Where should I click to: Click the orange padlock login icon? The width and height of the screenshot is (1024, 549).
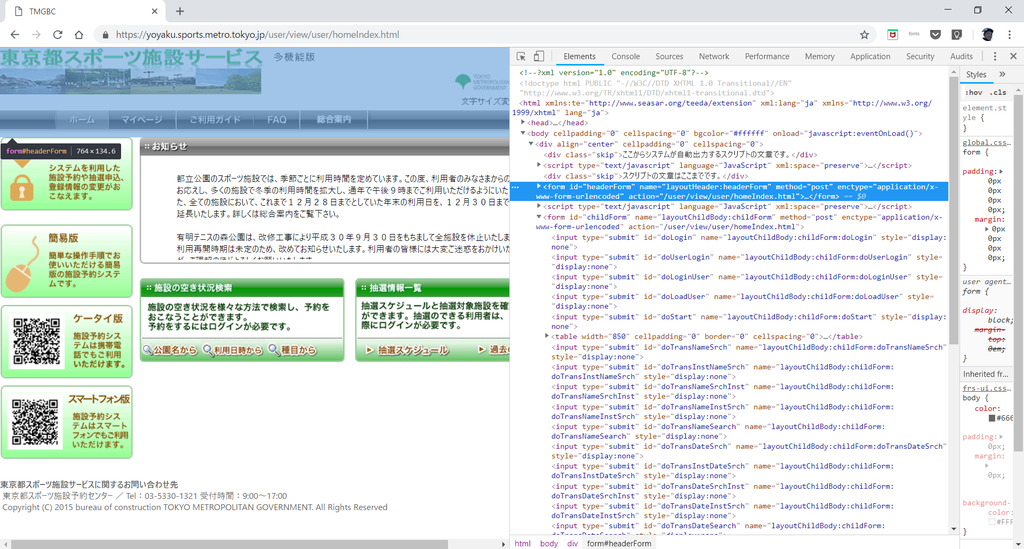22,189
